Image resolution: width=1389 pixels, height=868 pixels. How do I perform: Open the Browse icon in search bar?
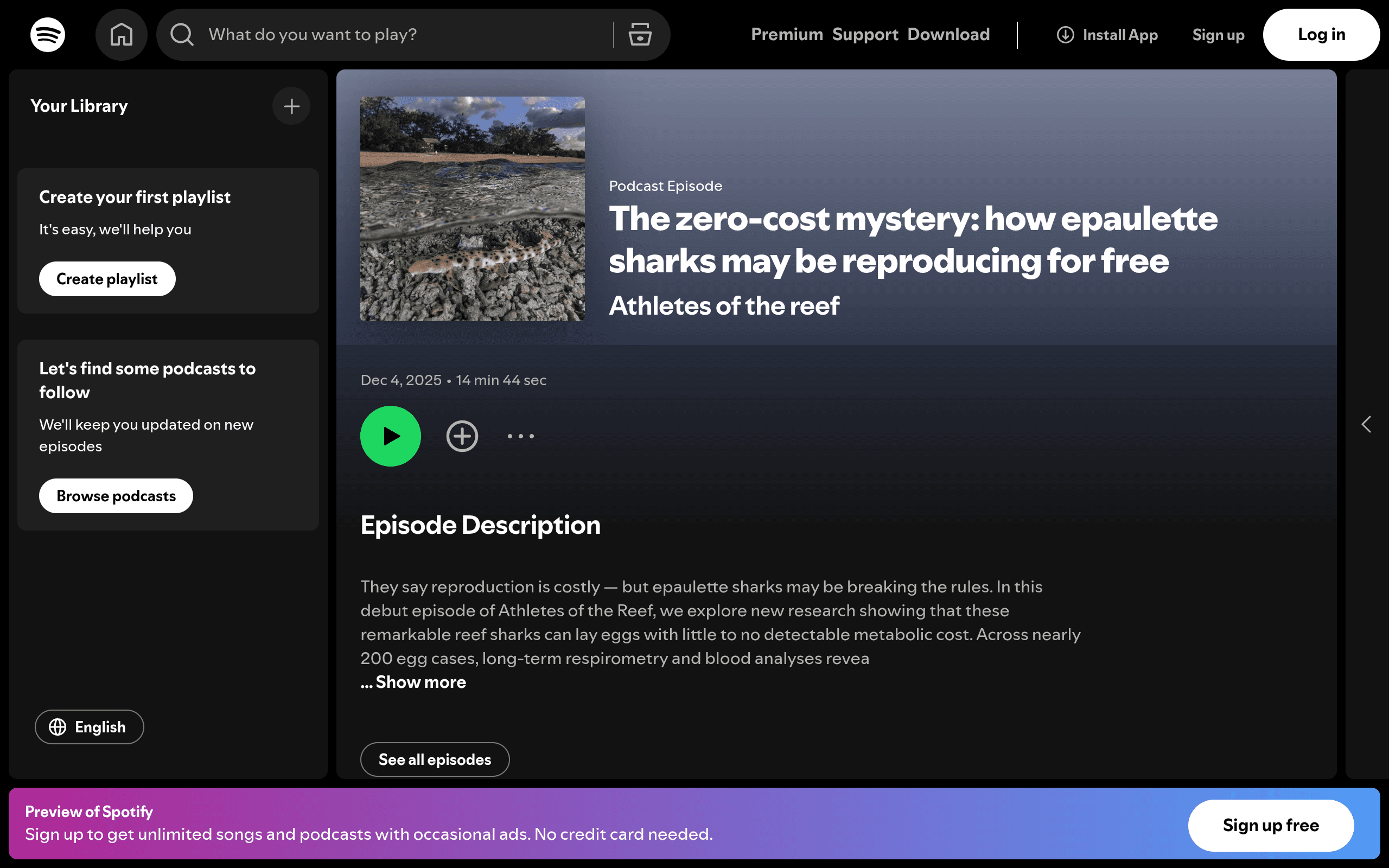tap(639, 34)
